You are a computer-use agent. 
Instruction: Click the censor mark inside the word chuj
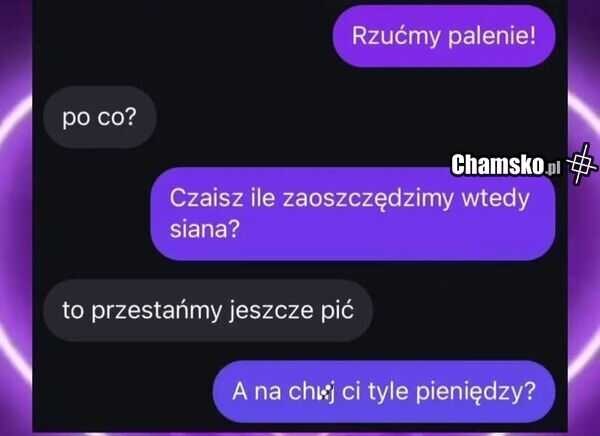tap(324, 393)
